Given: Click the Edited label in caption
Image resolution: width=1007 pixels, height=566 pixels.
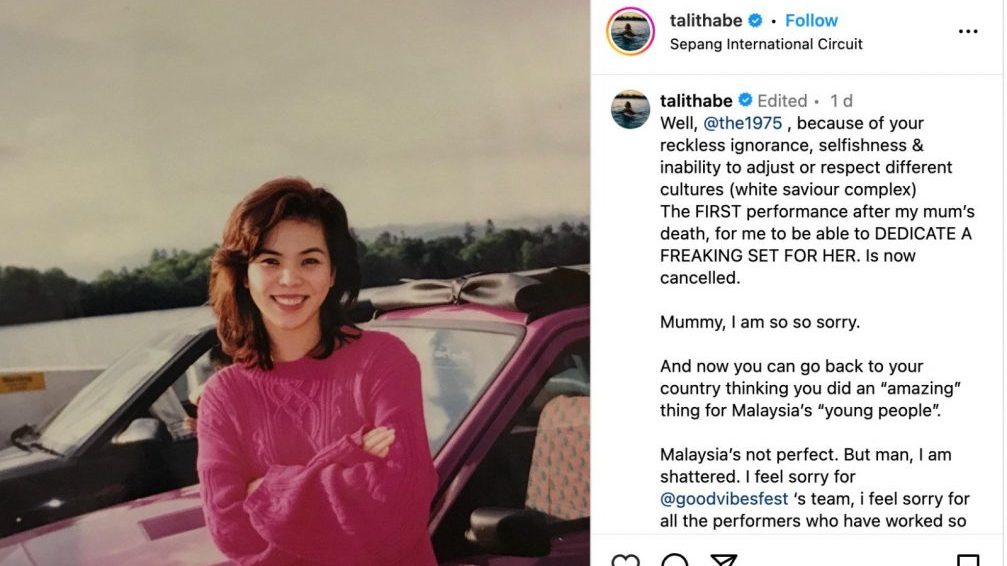Looking at the screenshot, I should pyautogui.click(x=782, y=101).
